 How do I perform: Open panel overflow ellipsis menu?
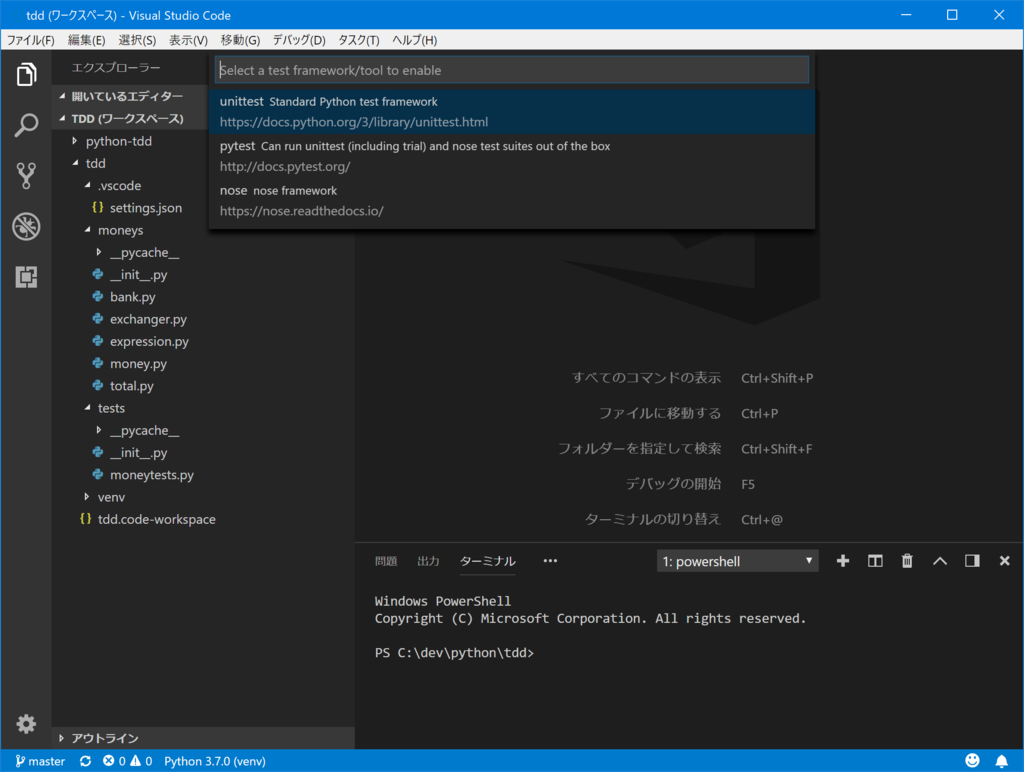click(x=551, y=561)
